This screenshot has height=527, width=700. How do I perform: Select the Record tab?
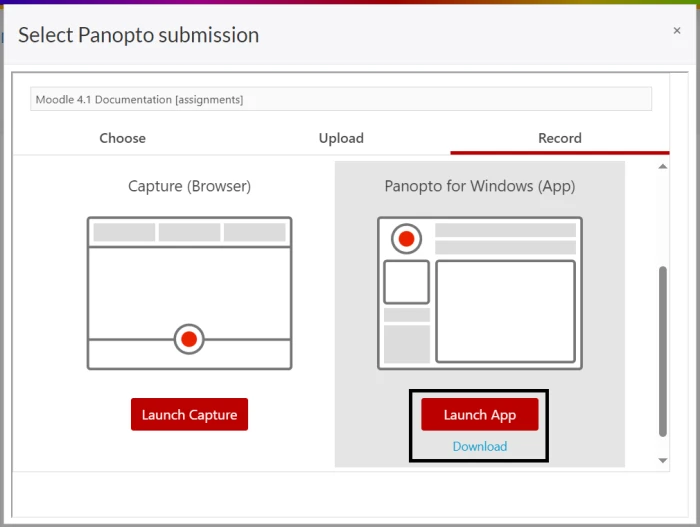point(559,138)
